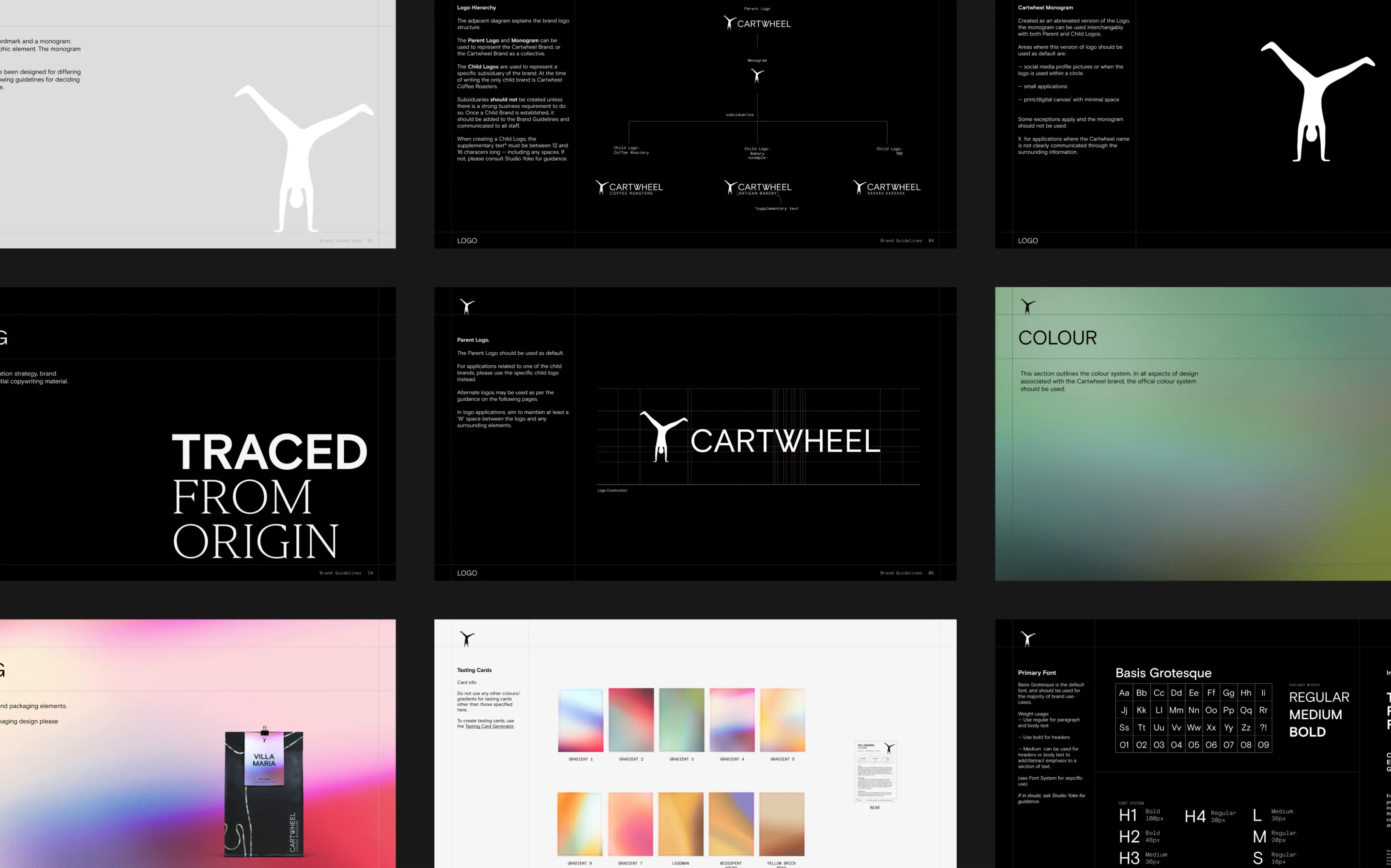Select the Cartwheel Coffee Roasters child logo

[x=629, y=188]
